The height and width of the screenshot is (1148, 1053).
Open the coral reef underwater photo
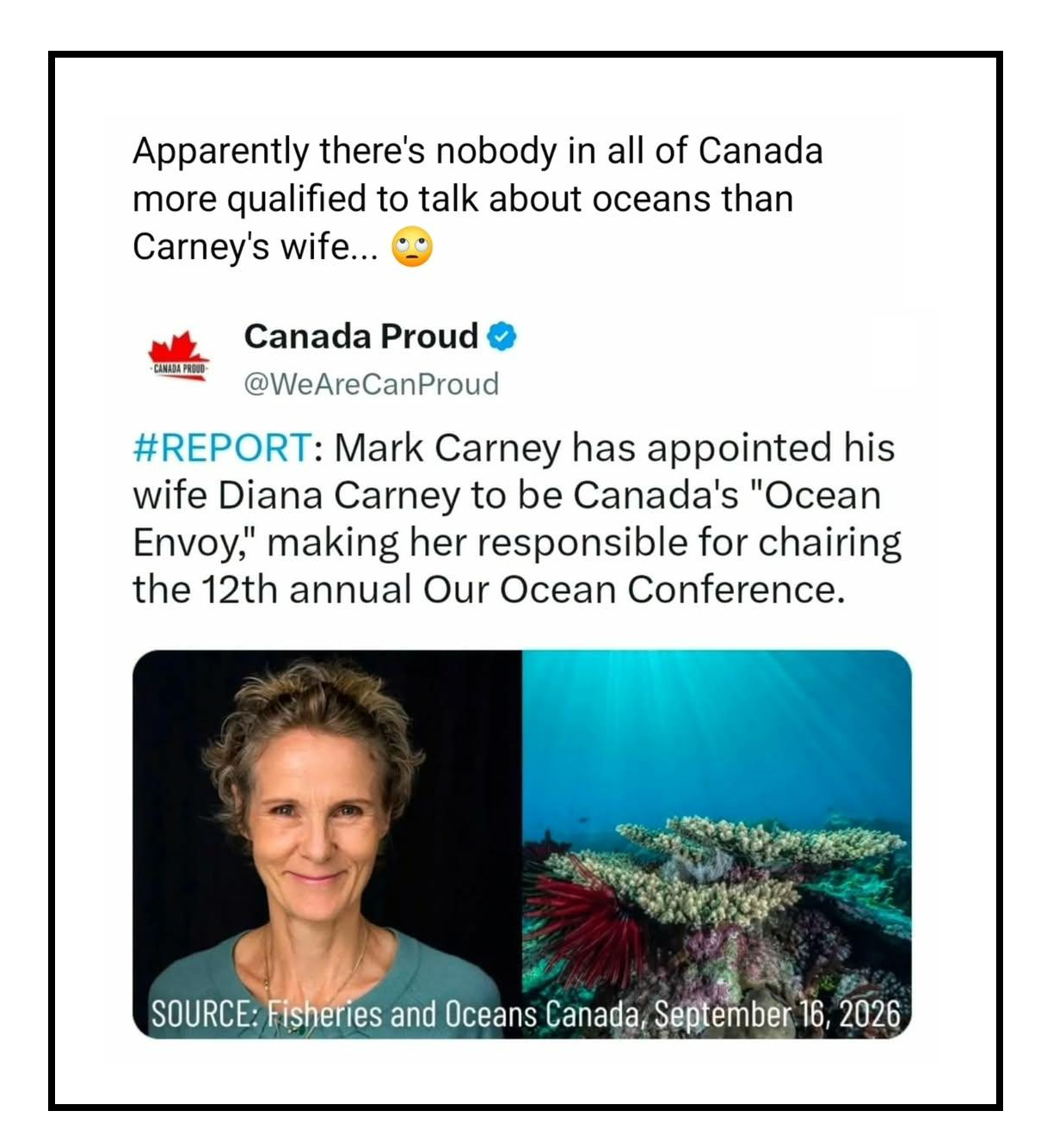coord(717,844)
